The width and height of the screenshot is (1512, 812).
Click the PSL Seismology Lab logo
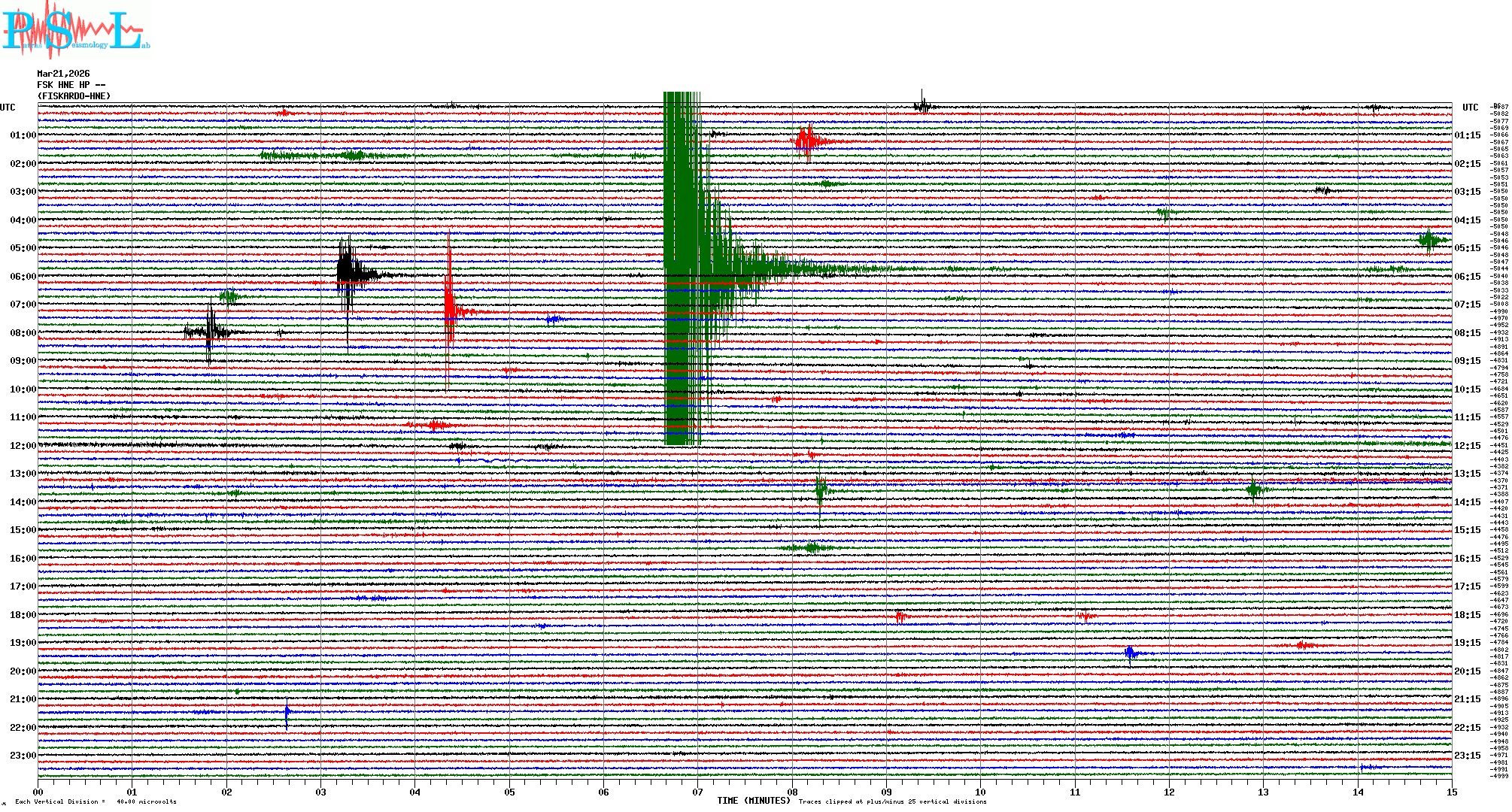(x=75, y=30)
